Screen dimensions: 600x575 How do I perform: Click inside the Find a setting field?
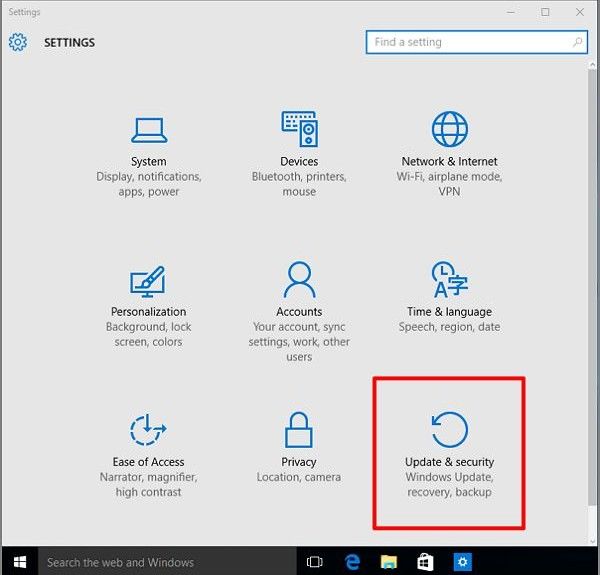pos(476,42)
